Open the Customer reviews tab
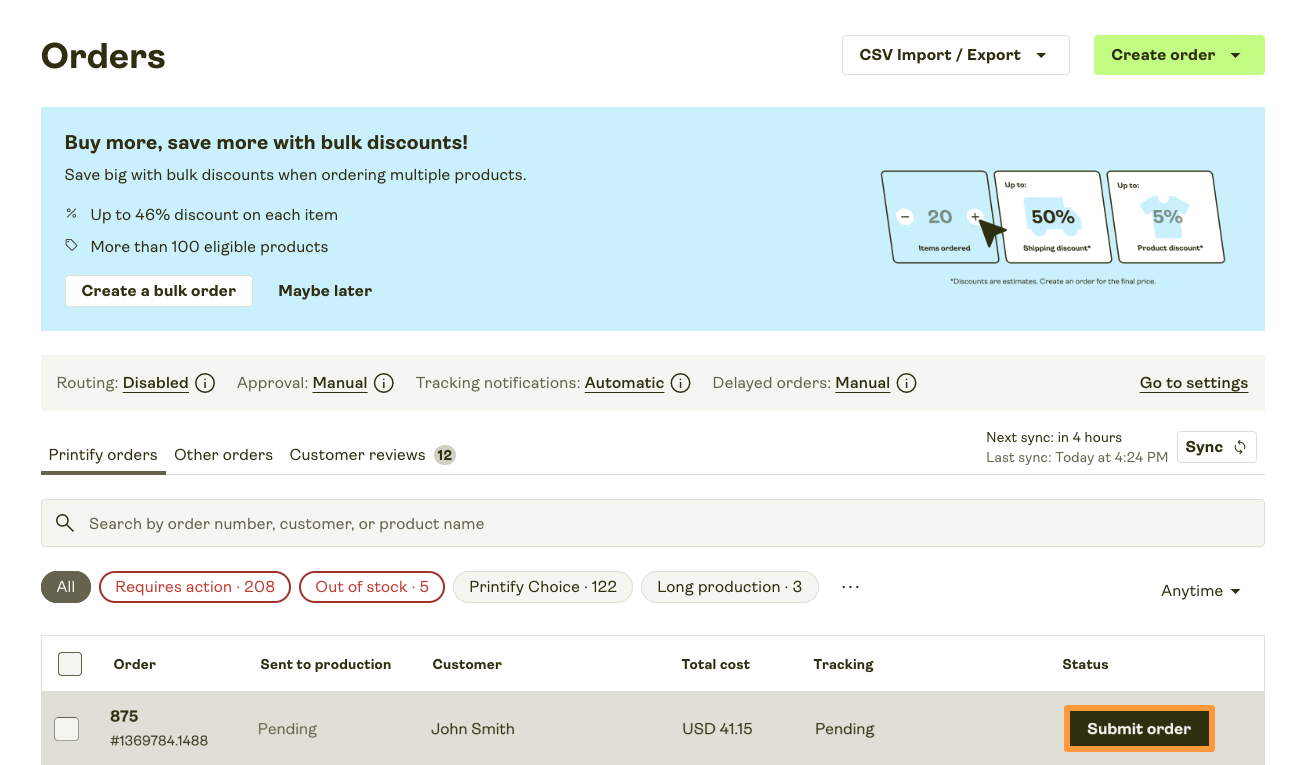Image resolution: width=1310 pixels, height=765 pixels. click(358, 455)
